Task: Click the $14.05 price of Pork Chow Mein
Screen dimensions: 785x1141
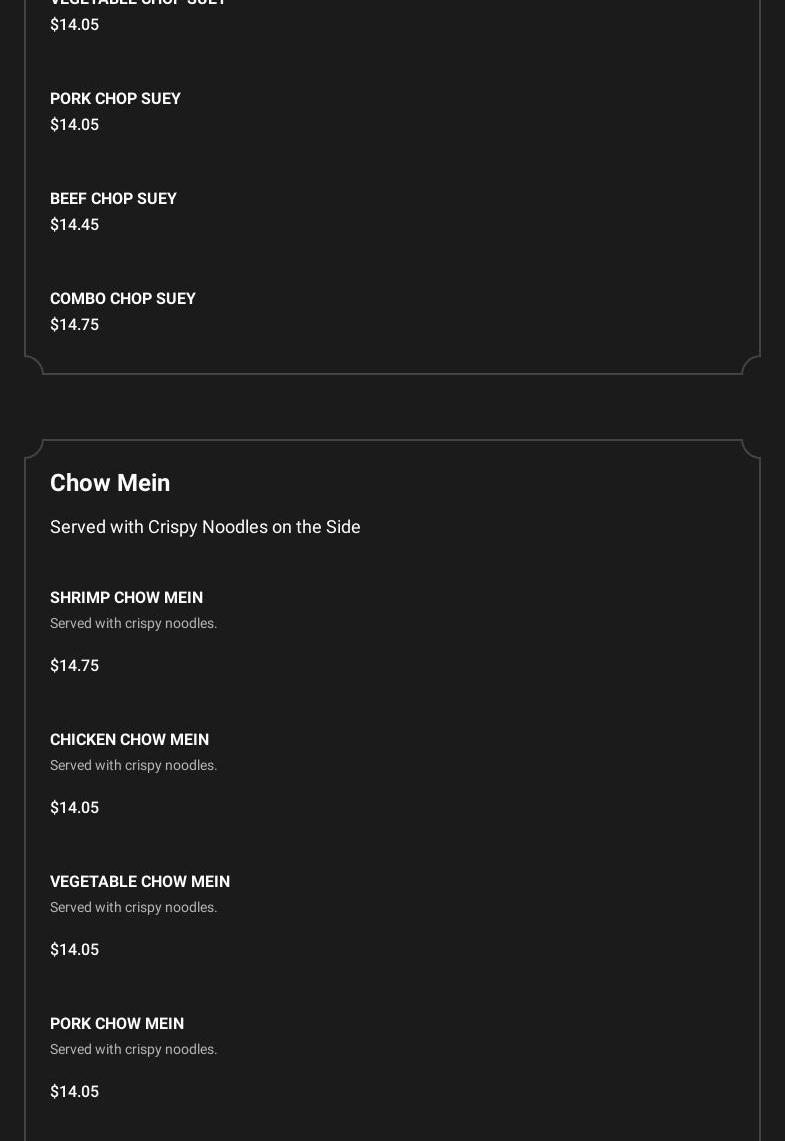Action: pyautogui.click(x=74, y=1092)
